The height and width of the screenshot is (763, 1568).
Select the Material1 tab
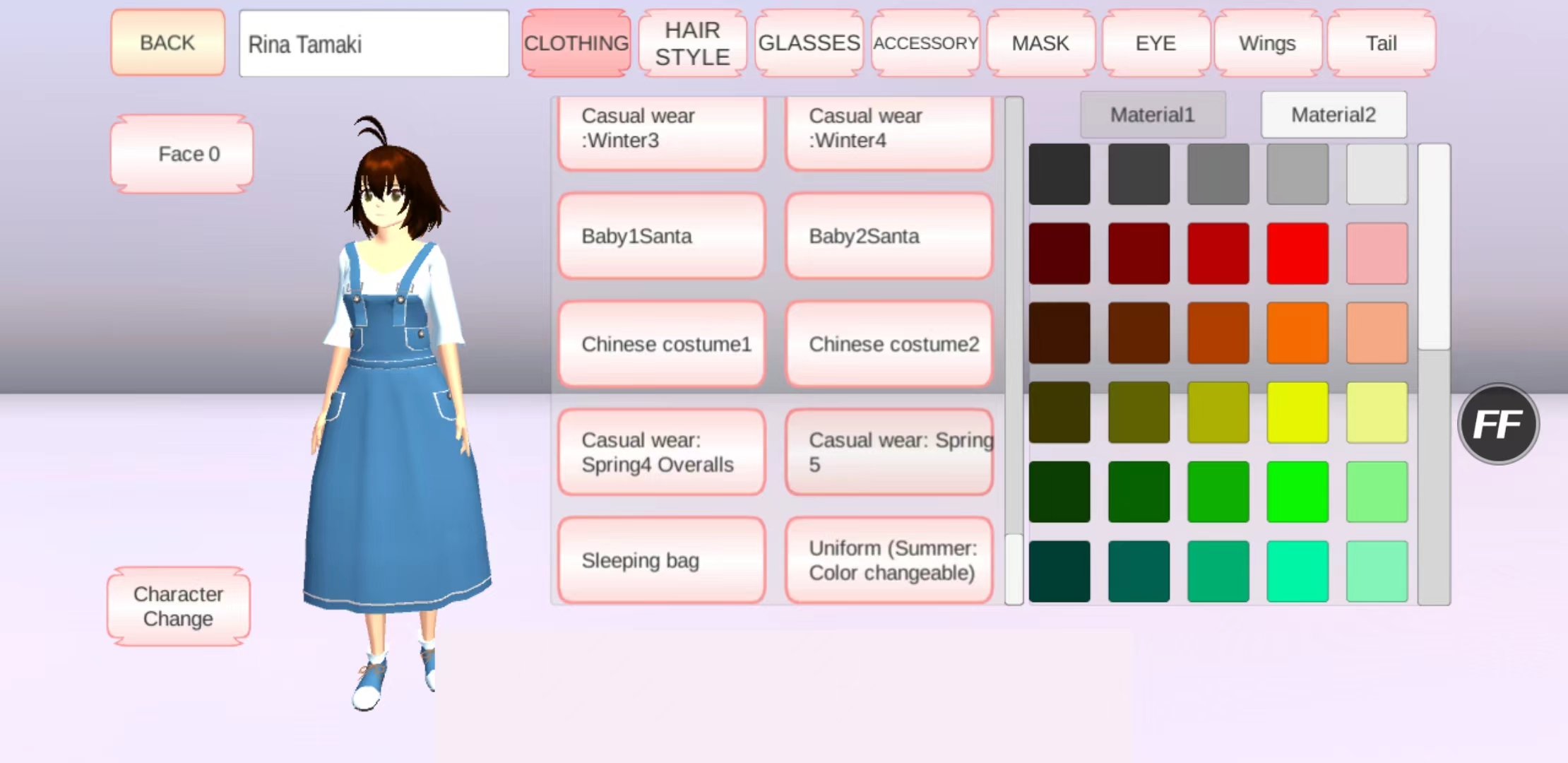pos(1152,114)
